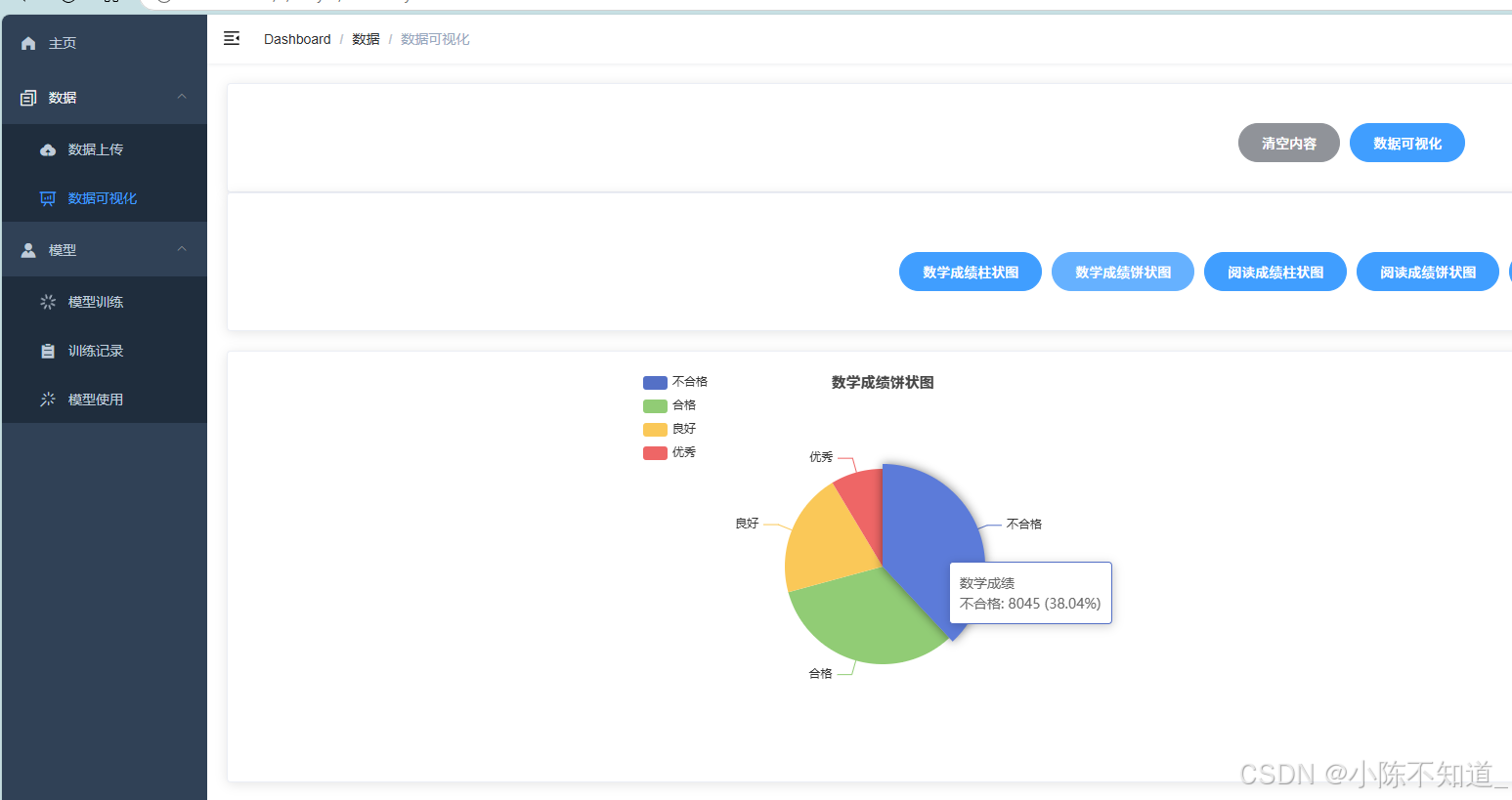
Task: Show the 阅读成绩柱状图 chart
Action: click(x=1274, y=272)
